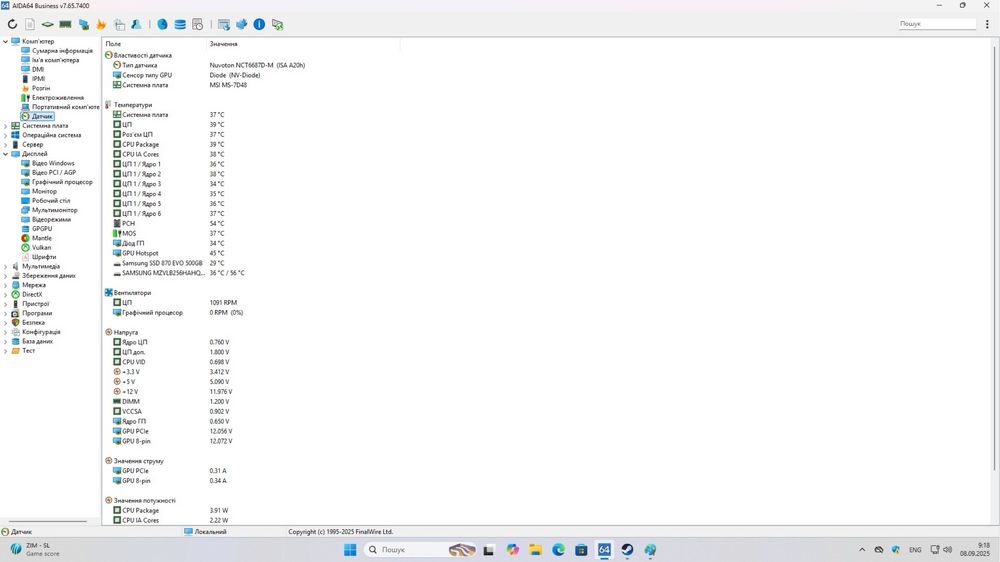Open Microsoft Store from the taskbar
The image size is (1000, 562).
point(581,549)
